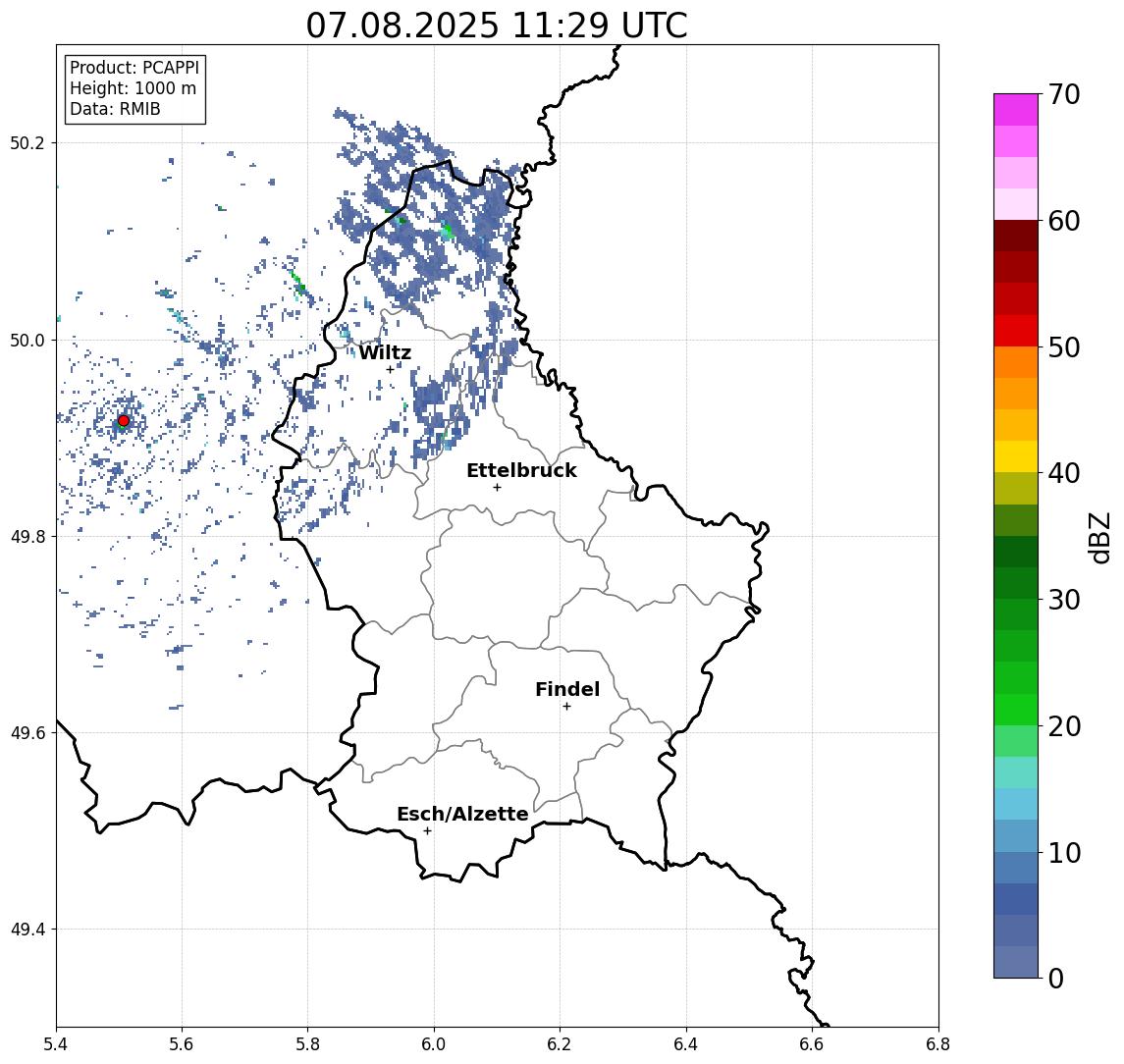This screenshot has width=1124, height=1064.
Task: Click the 30 tick on the colorbar
Action: (1063, 600)
